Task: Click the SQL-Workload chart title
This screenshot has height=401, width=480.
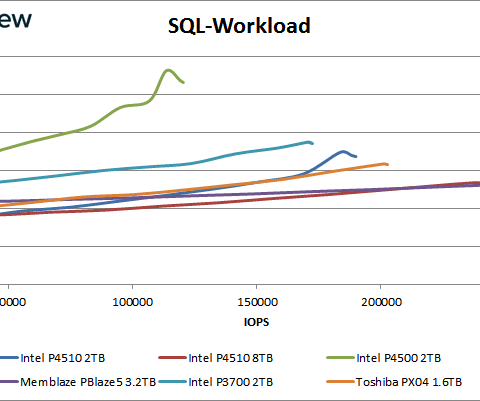Action: click(239, 26)
